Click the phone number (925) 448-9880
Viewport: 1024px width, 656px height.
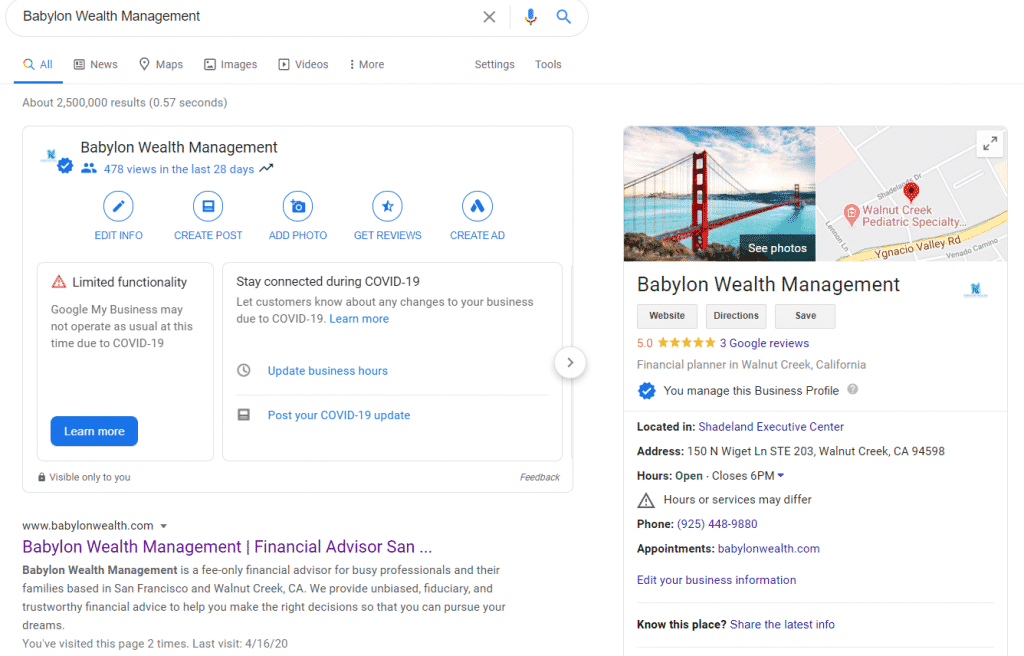(x=717, y=524)
